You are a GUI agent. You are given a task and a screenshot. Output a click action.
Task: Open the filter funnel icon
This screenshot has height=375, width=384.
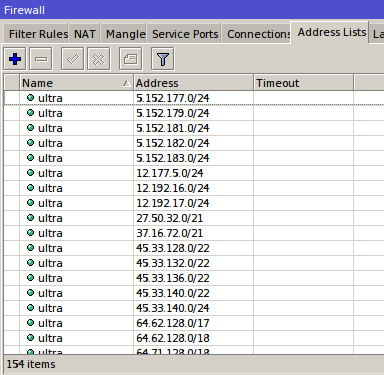pyautogui.click(x=162, y=59)
